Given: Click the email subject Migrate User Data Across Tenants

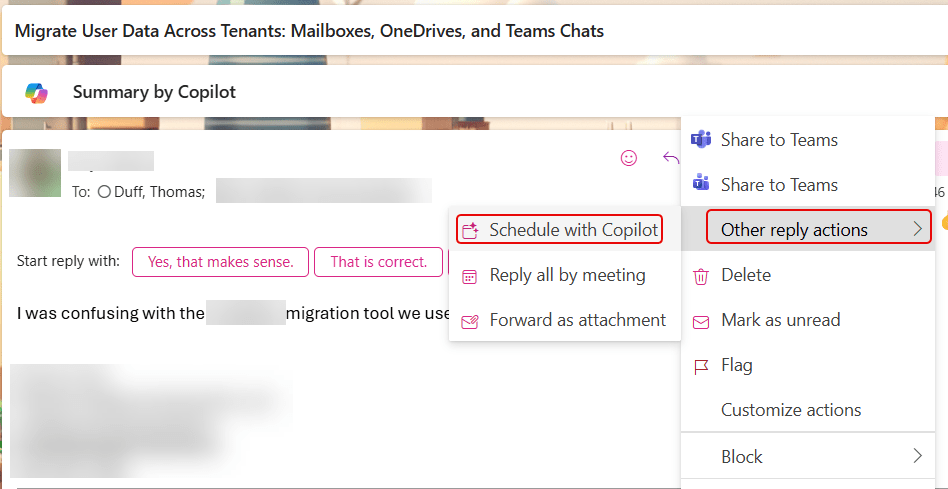Looking at the screenshot, I should pos(309,31).
